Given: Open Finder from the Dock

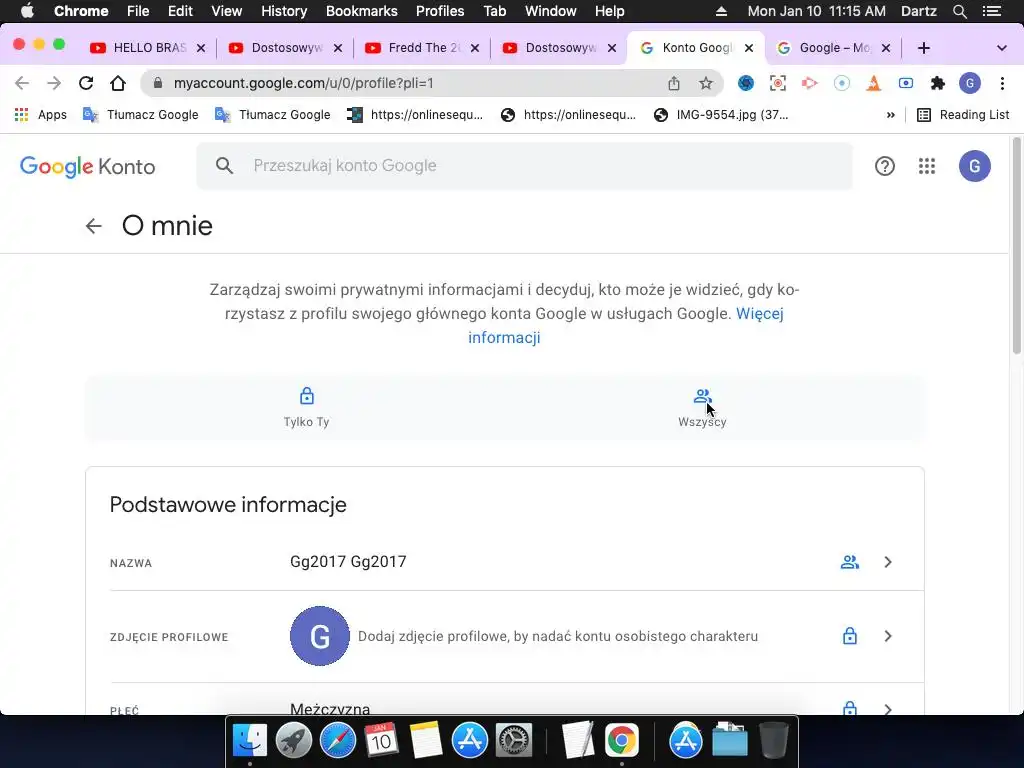Looking at the screenshot, I should [250, 741].
